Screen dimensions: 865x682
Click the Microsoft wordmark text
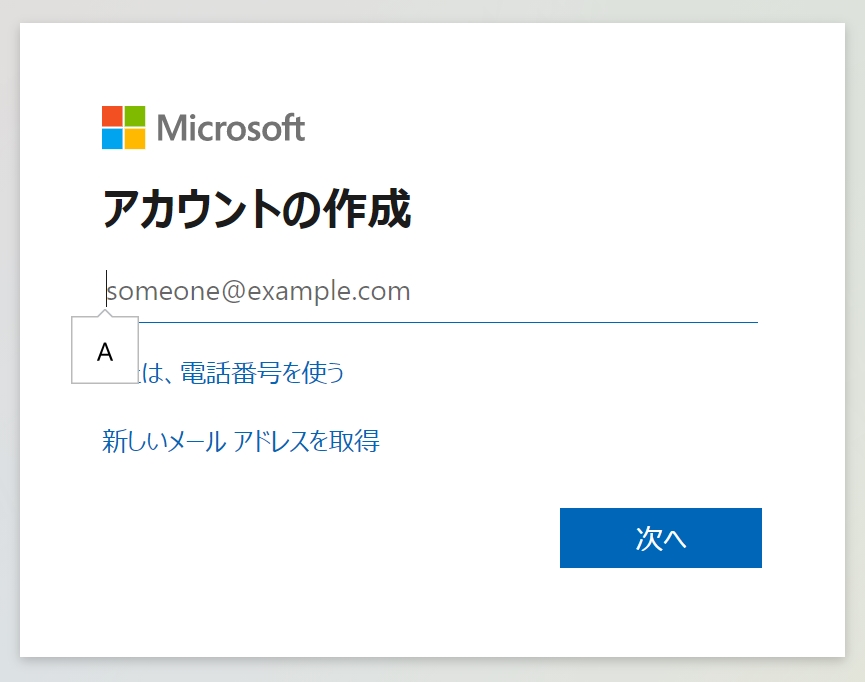(231, 128)
